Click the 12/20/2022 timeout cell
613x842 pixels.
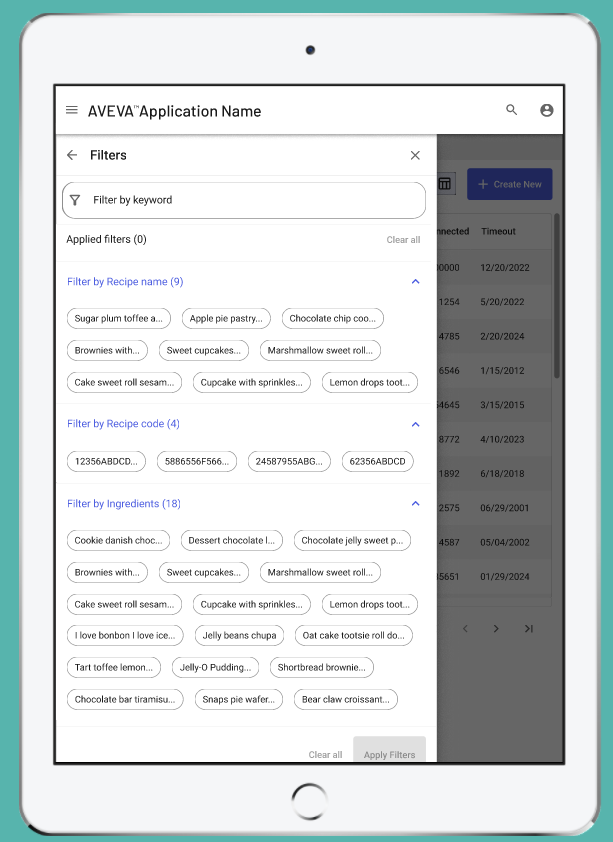click(x=505, y=267)
